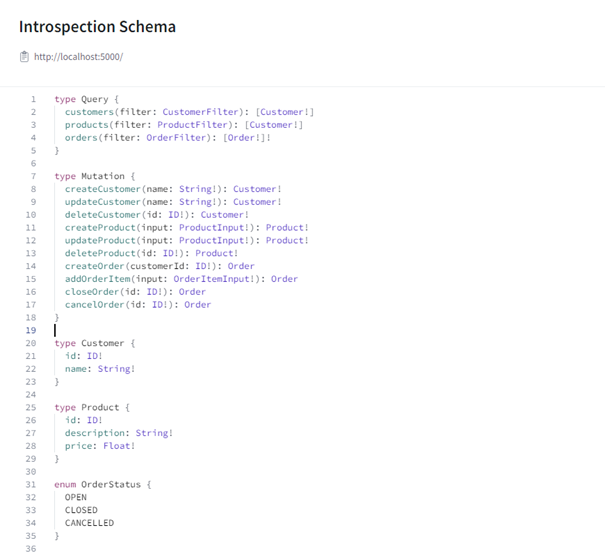Click 'name: String!' on line 22
The width and height of the screenshot is (605, 553).
click(x=100, y=369)
